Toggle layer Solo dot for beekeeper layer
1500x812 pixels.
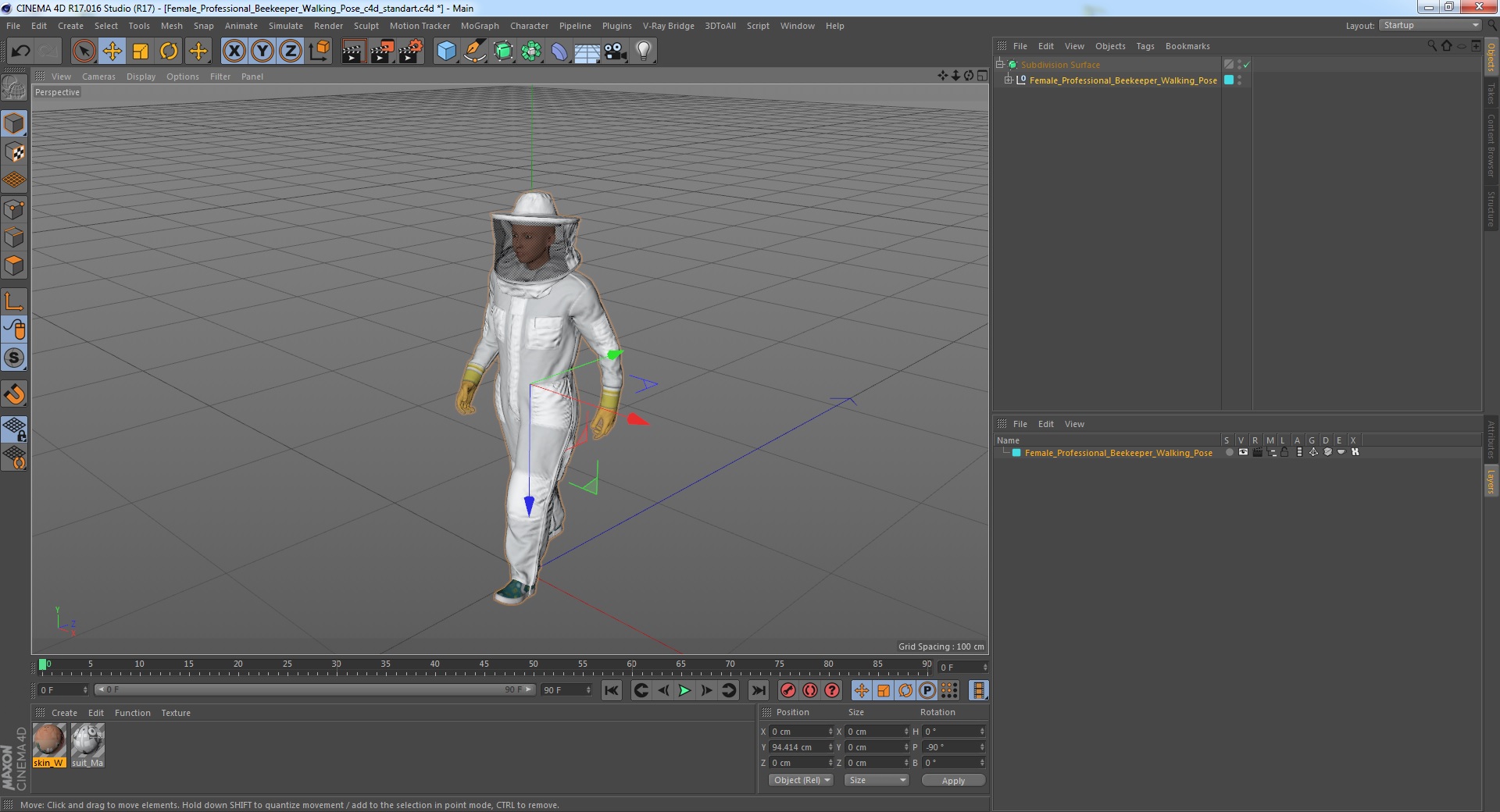pyautogui.click(x=1229, y=453)
